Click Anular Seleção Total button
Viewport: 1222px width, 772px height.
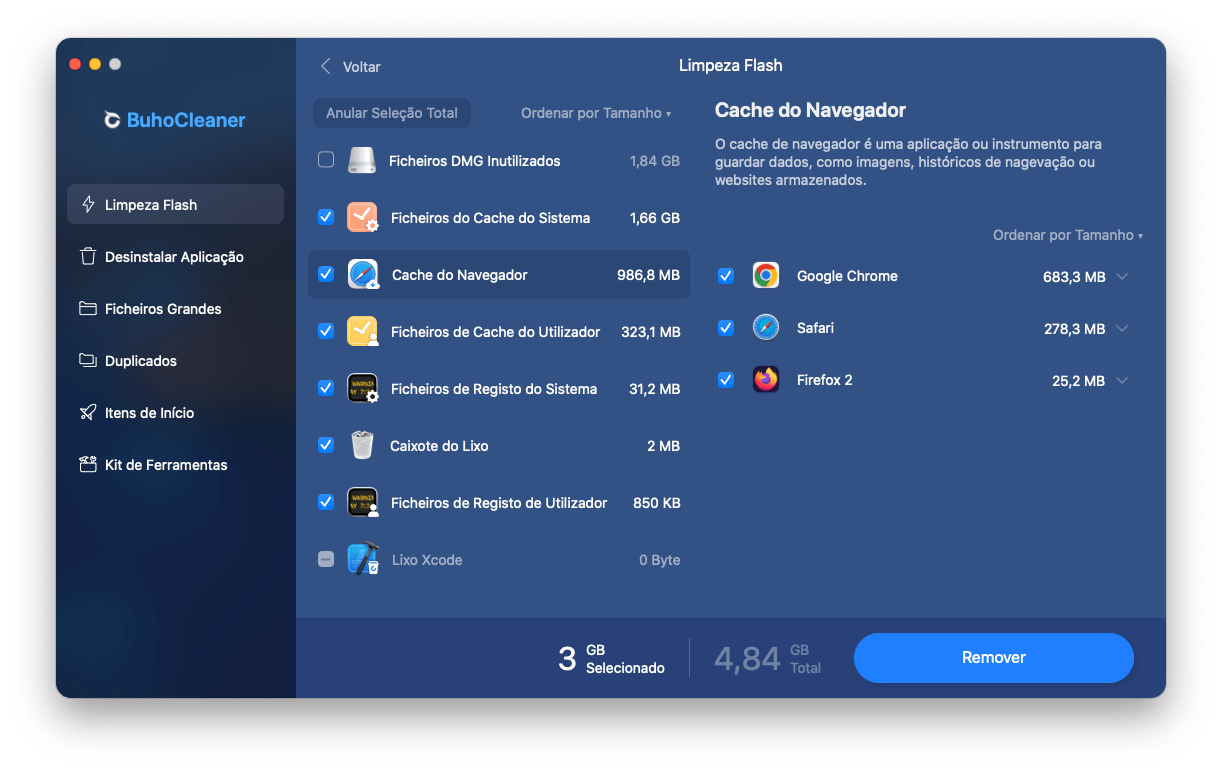(x=392, y=113)
